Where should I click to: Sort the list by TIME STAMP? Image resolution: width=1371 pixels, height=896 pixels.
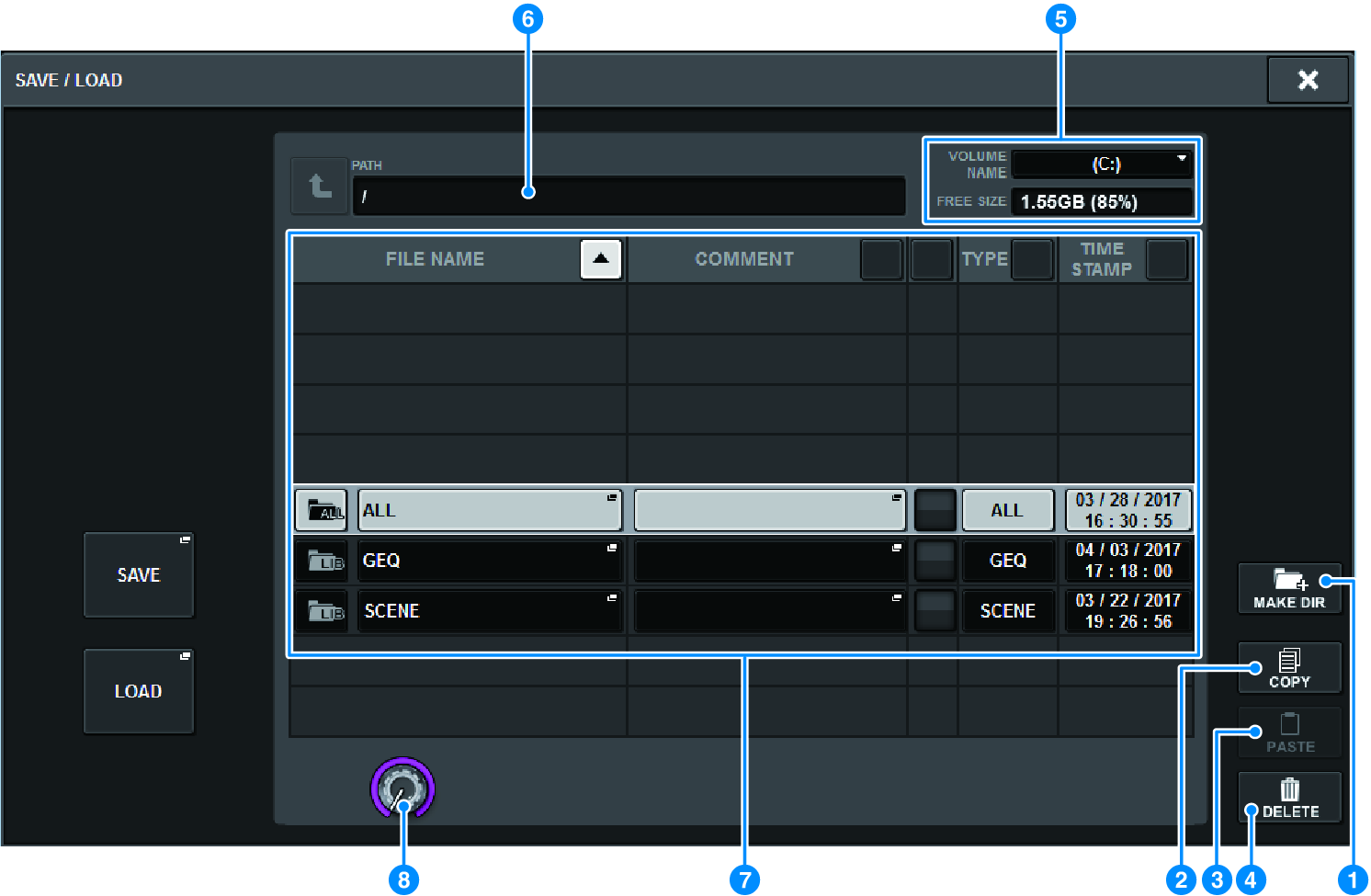1167,259
